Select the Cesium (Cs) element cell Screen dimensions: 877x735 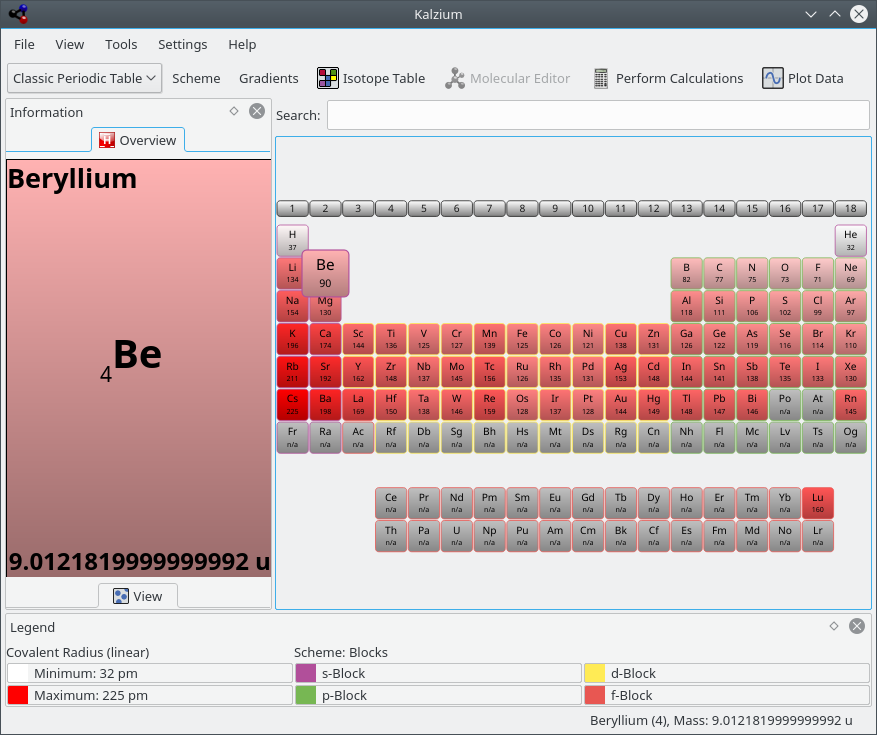point(293,404)
